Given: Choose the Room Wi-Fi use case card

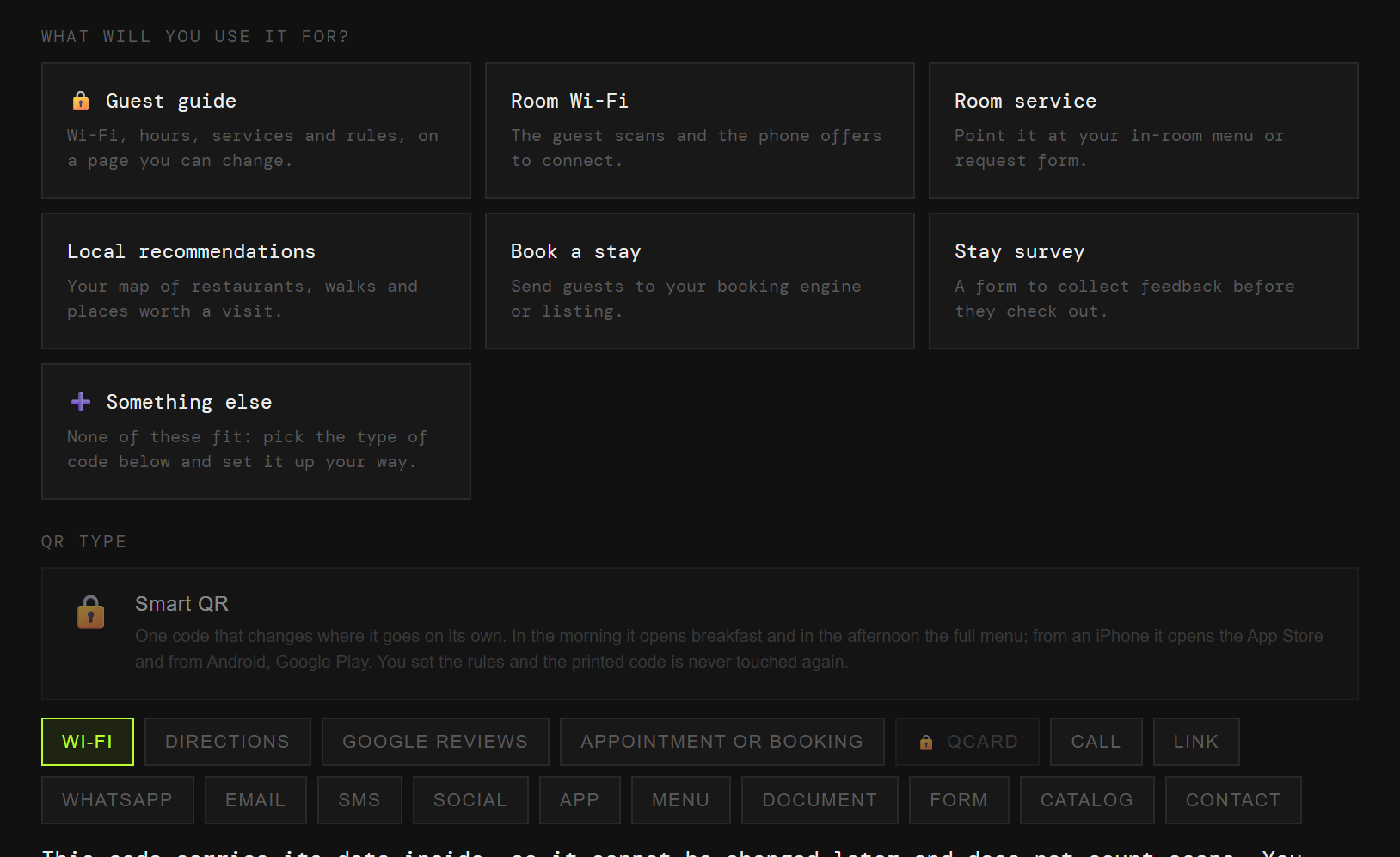Looking at the screenshot, I should click(x=700, y=130).
